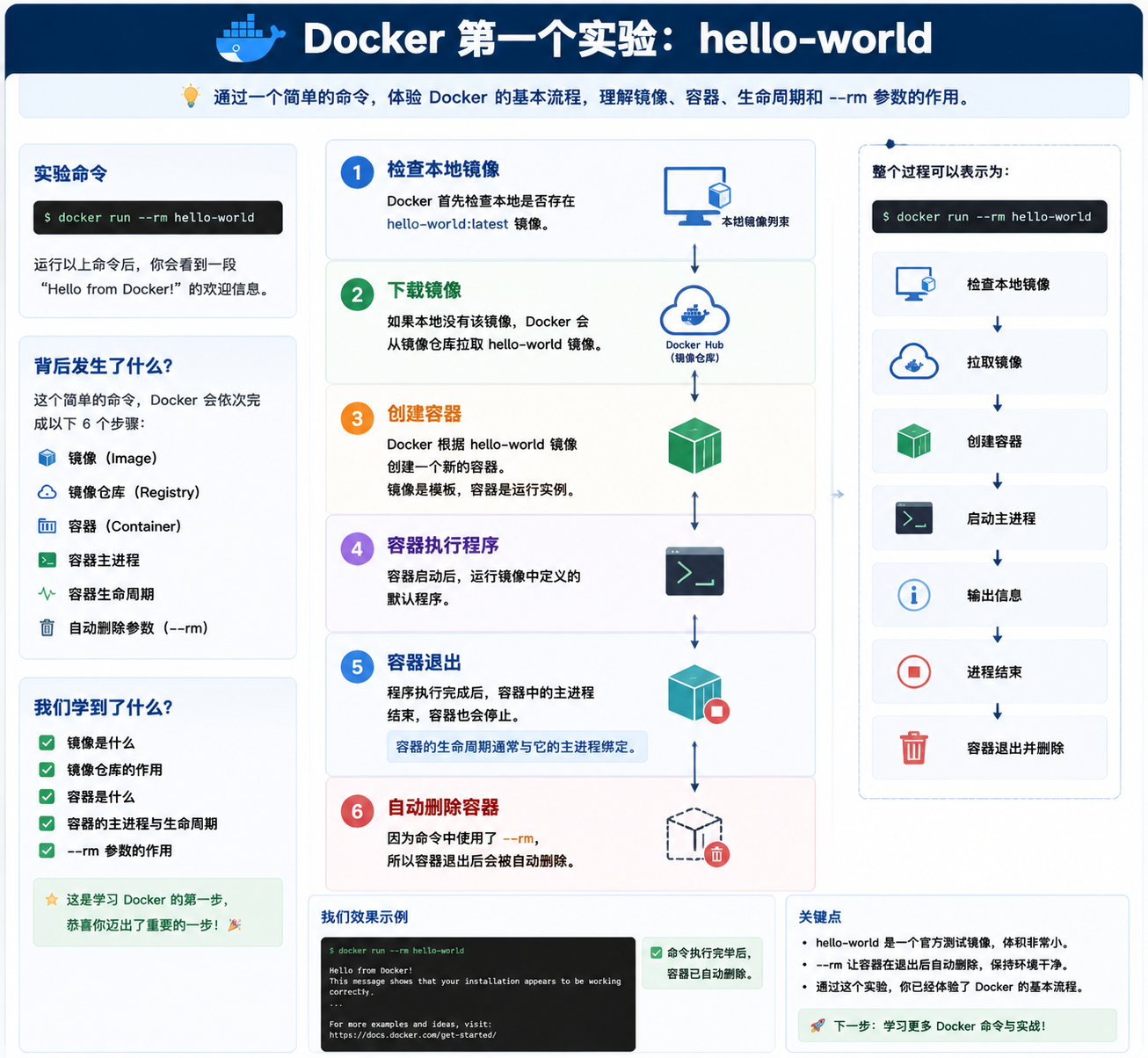Click the rocket icon beside 下一步
The height and width of the screenshot is (1058, 1148).
[x=817, y=1025]
